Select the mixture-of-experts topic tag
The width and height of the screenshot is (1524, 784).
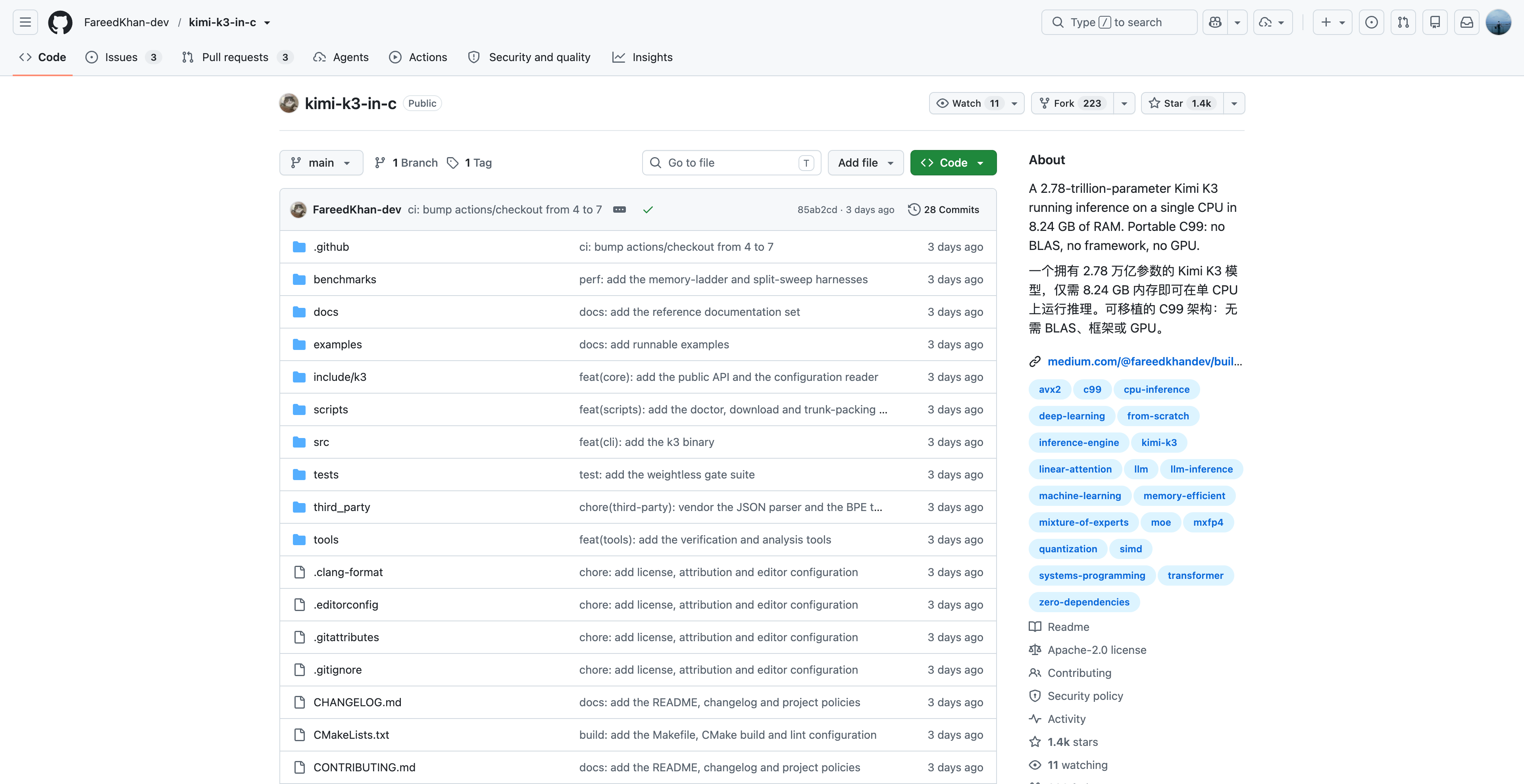click(1083, 522)
